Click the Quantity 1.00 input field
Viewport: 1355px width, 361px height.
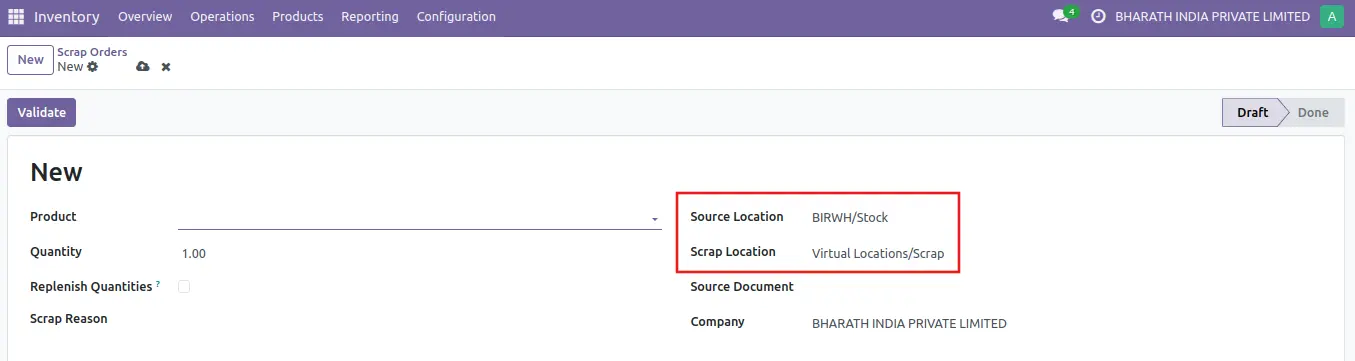pos(420,254)
